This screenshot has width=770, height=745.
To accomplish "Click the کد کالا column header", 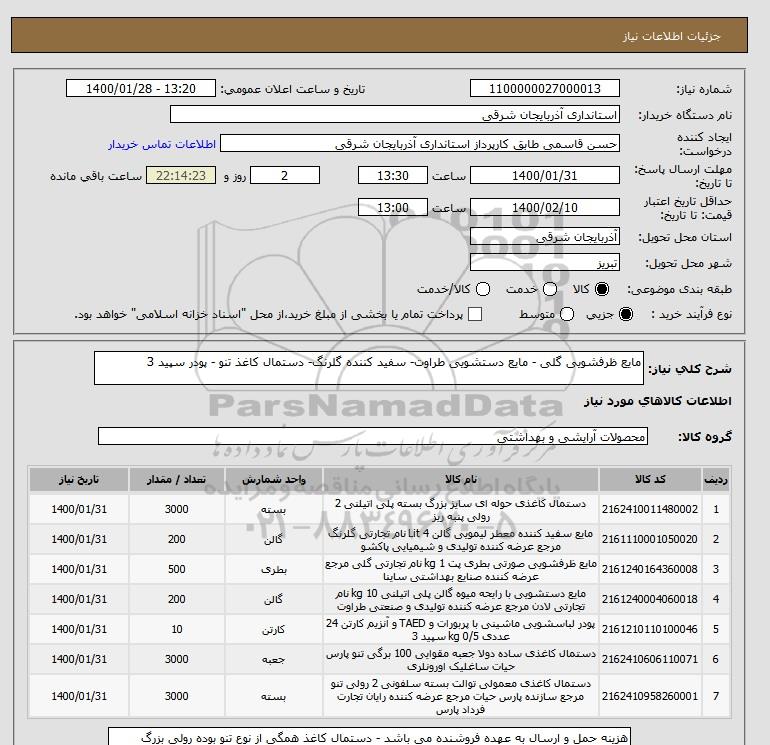I will [650, 480].
